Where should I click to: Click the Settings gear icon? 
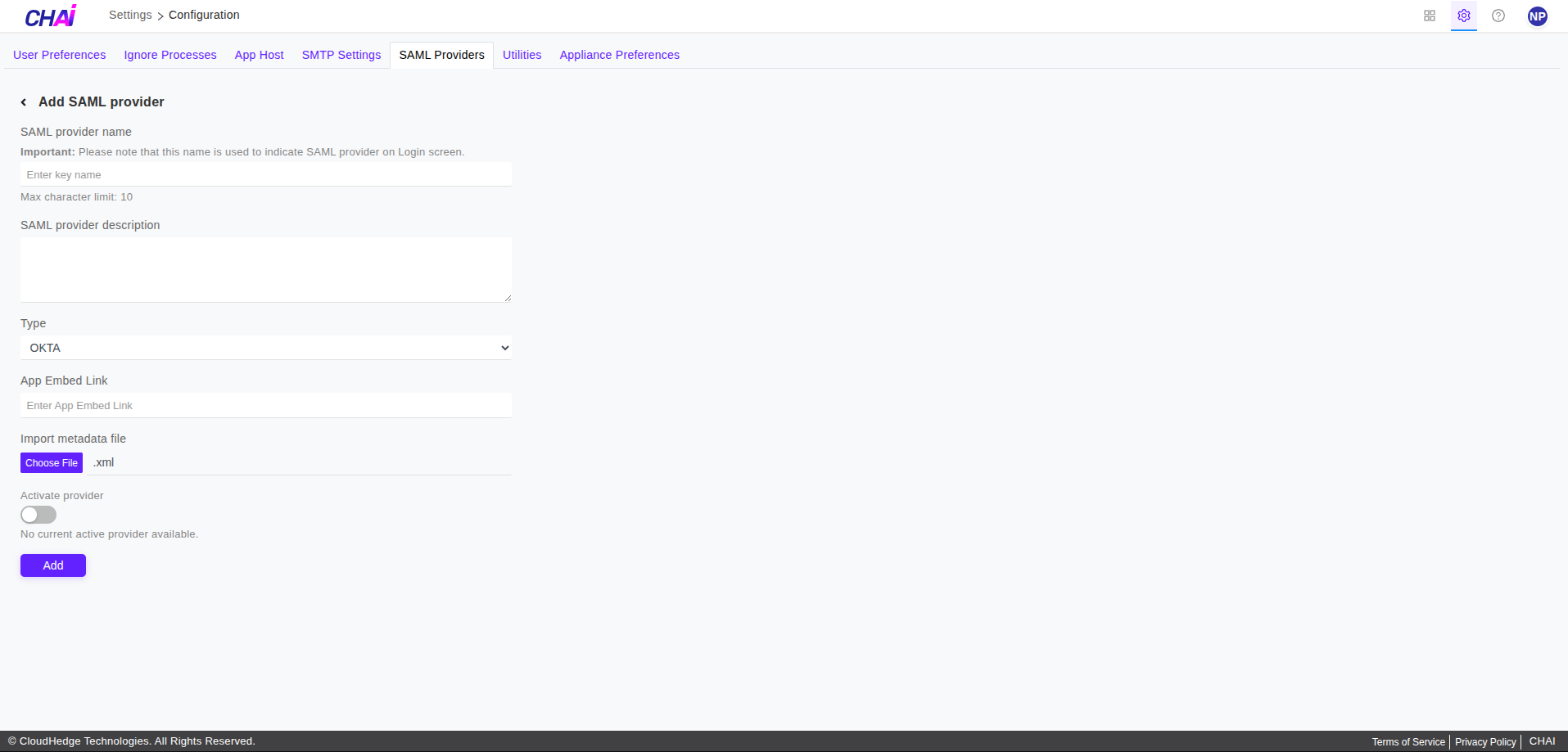[x=1463, y=15]
